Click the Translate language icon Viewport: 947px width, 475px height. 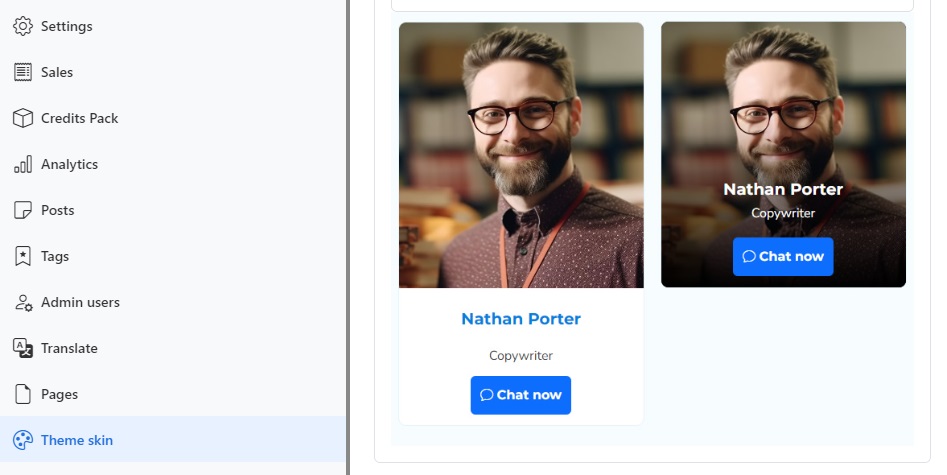click(23, 348)
